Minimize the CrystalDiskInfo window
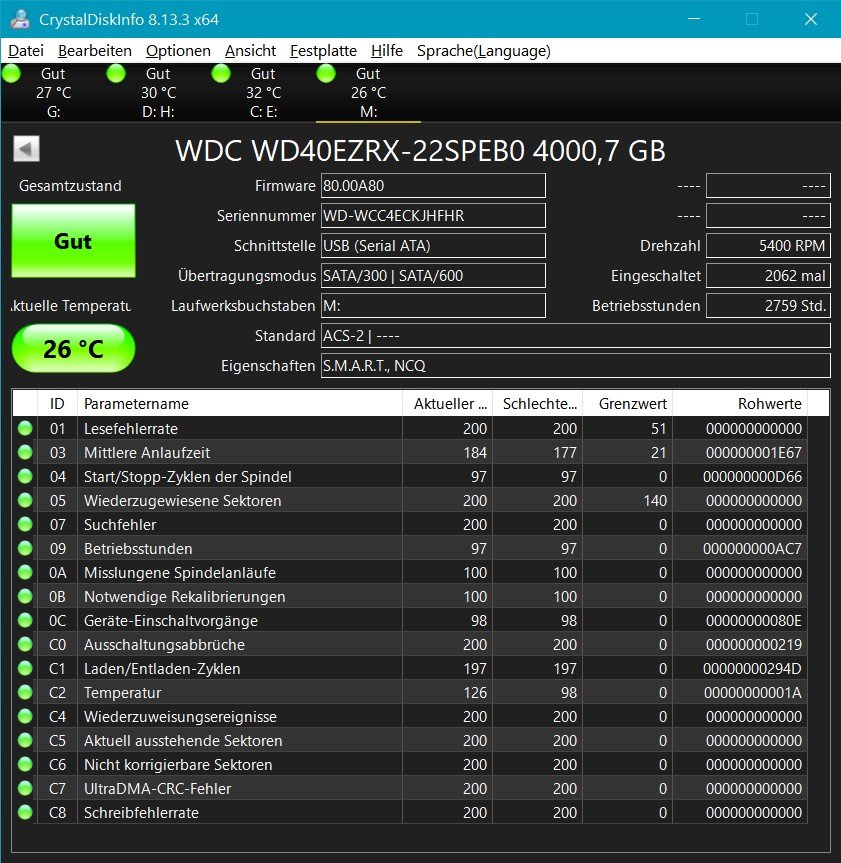Image resolution: width=841 pixels, height=863 pixels. click(x=694, y=19)
